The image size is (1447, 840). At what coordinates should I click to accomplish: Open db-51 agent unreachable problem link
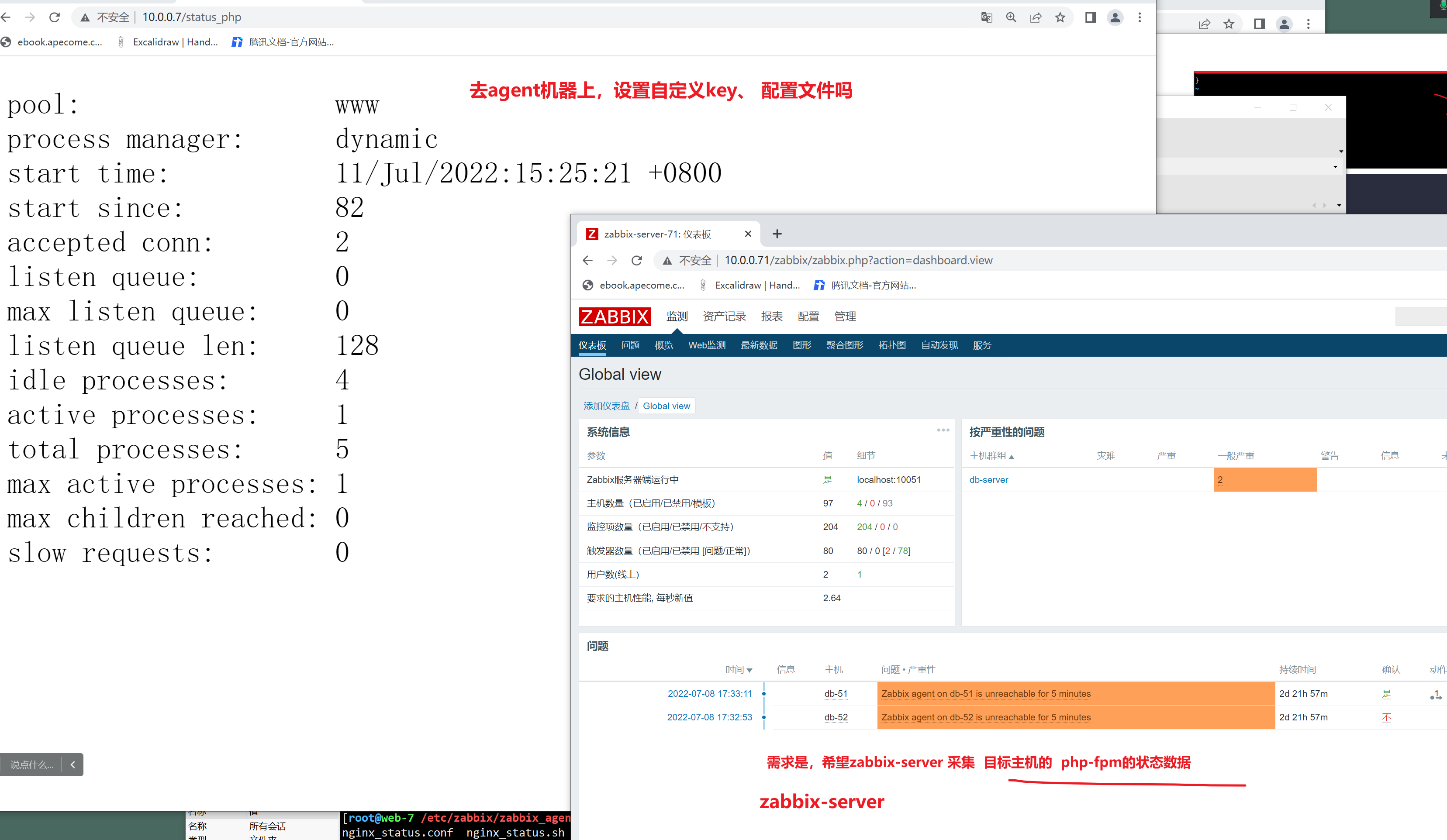pos(985,694)
